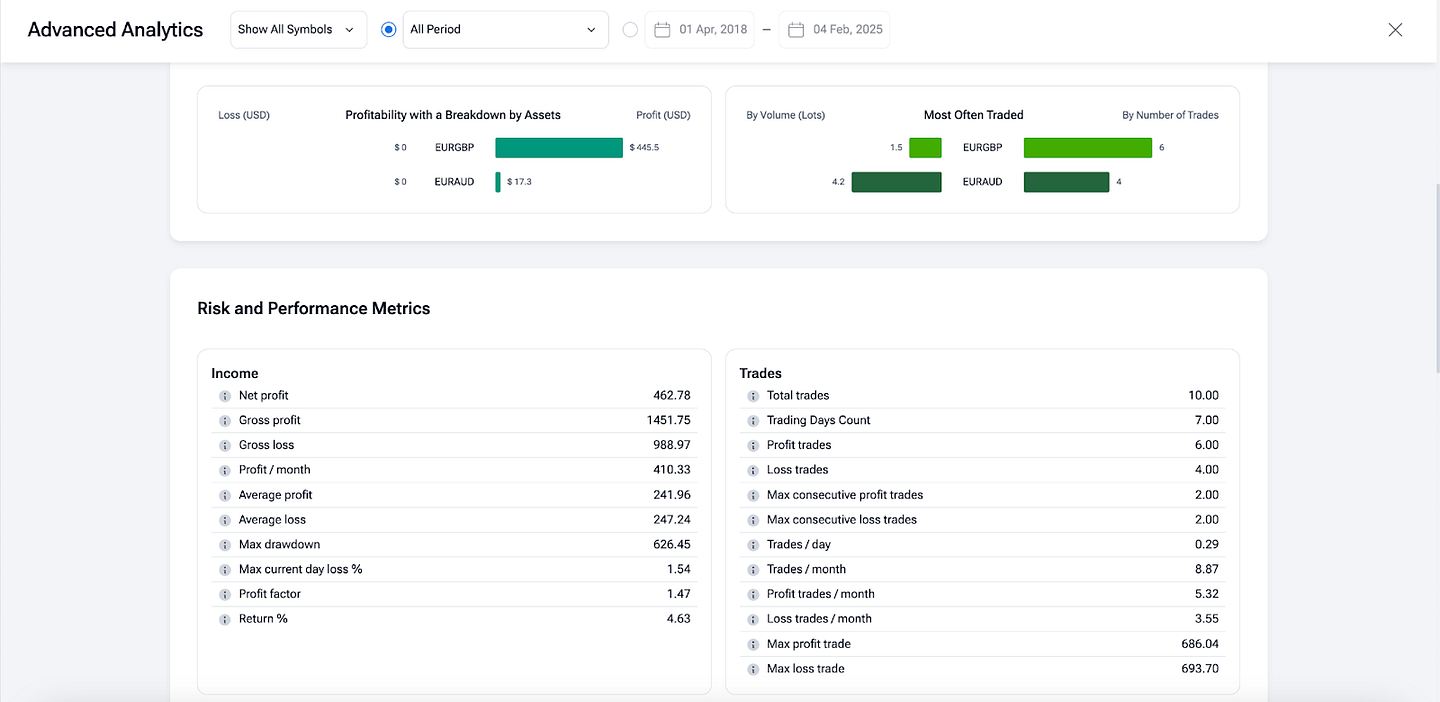The height and width of the screenshot is (702, 1440).
Task: Click info icon beside Loss trades / month
Action: click(x=753, y=619)
